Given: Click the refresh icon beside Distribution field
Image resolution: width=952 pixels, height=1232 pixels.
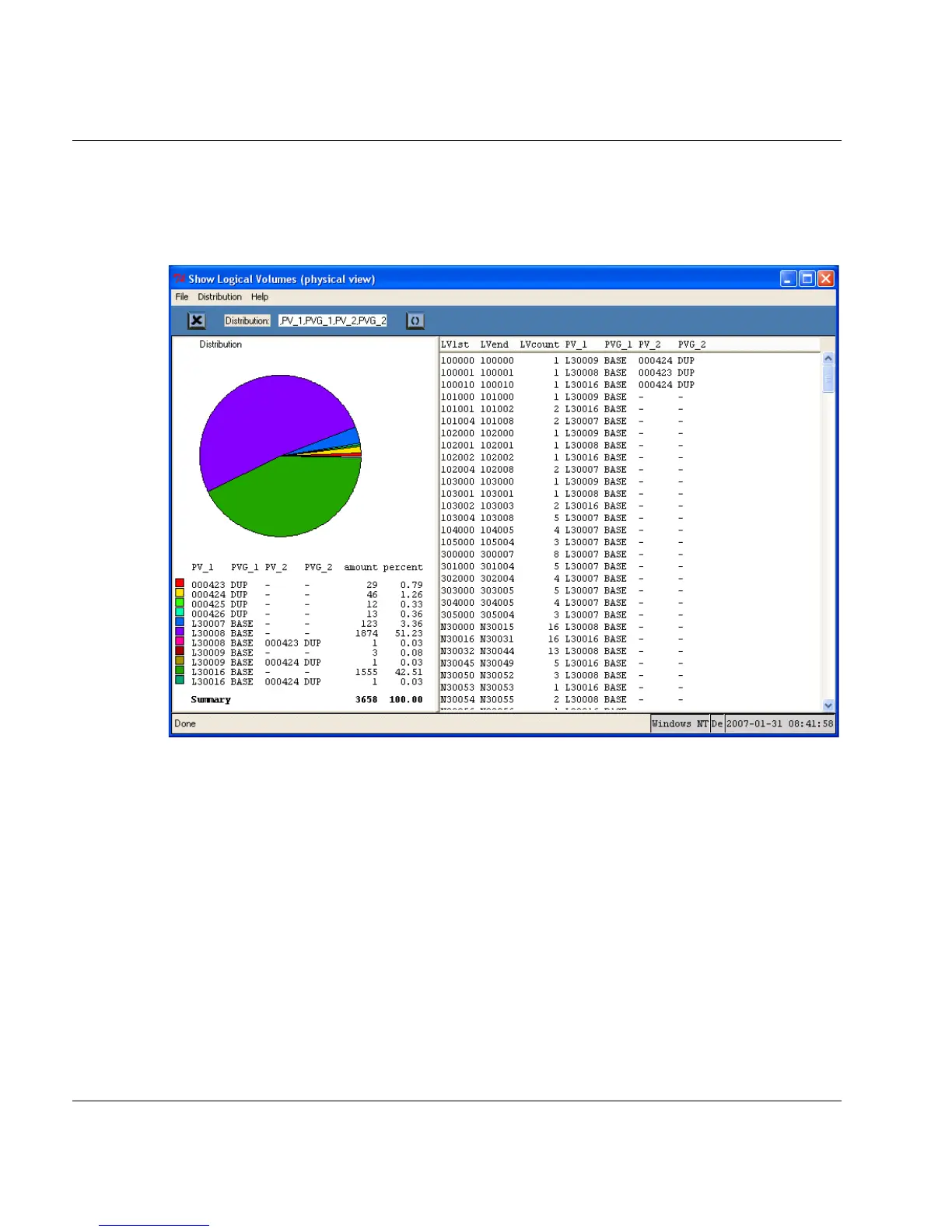Looking at the screenshot, I should [415, 320].
